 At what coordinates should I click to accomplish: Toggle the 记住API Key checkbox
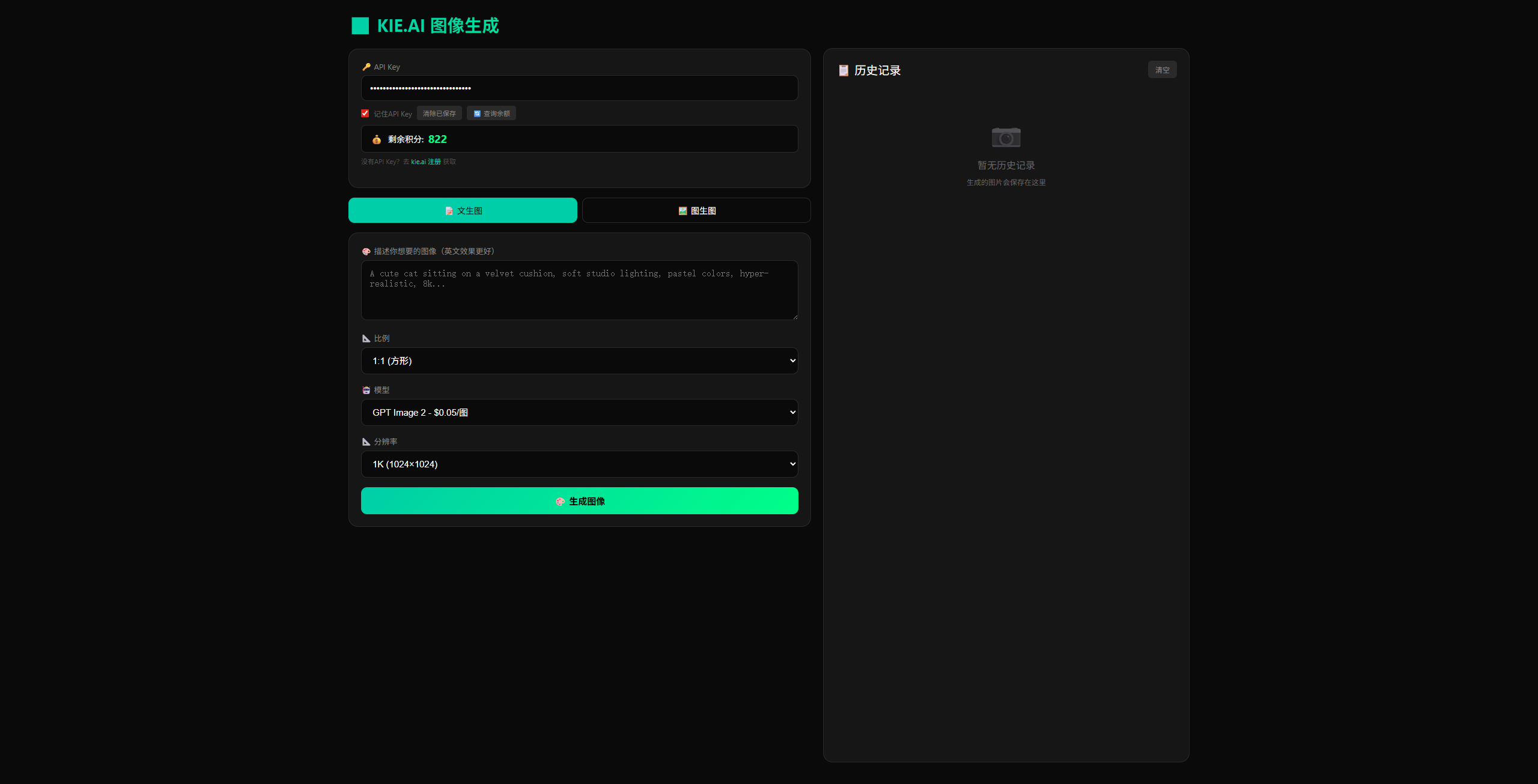(365, 114)
